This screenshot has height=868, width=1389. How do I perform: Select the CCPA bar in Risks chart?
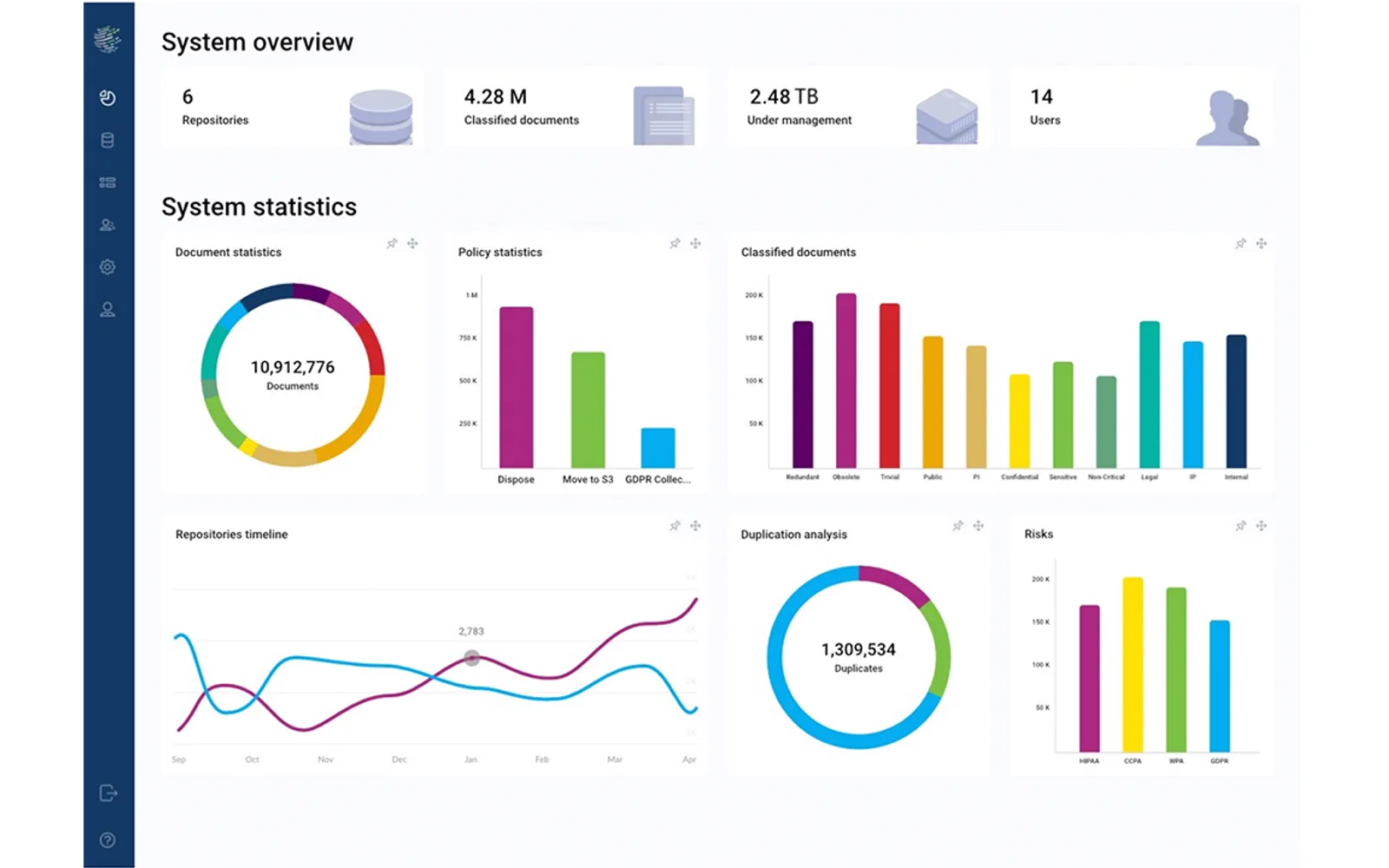pyautogui.click(x=1133, y=664)
